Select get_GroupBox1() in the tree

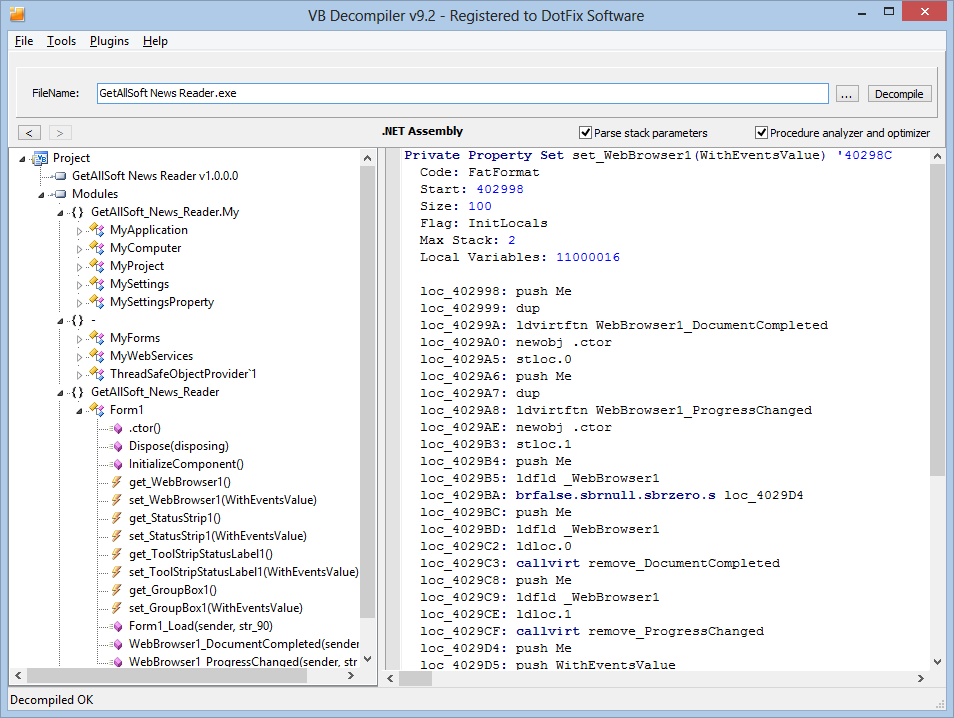click(x=173, y=590)
